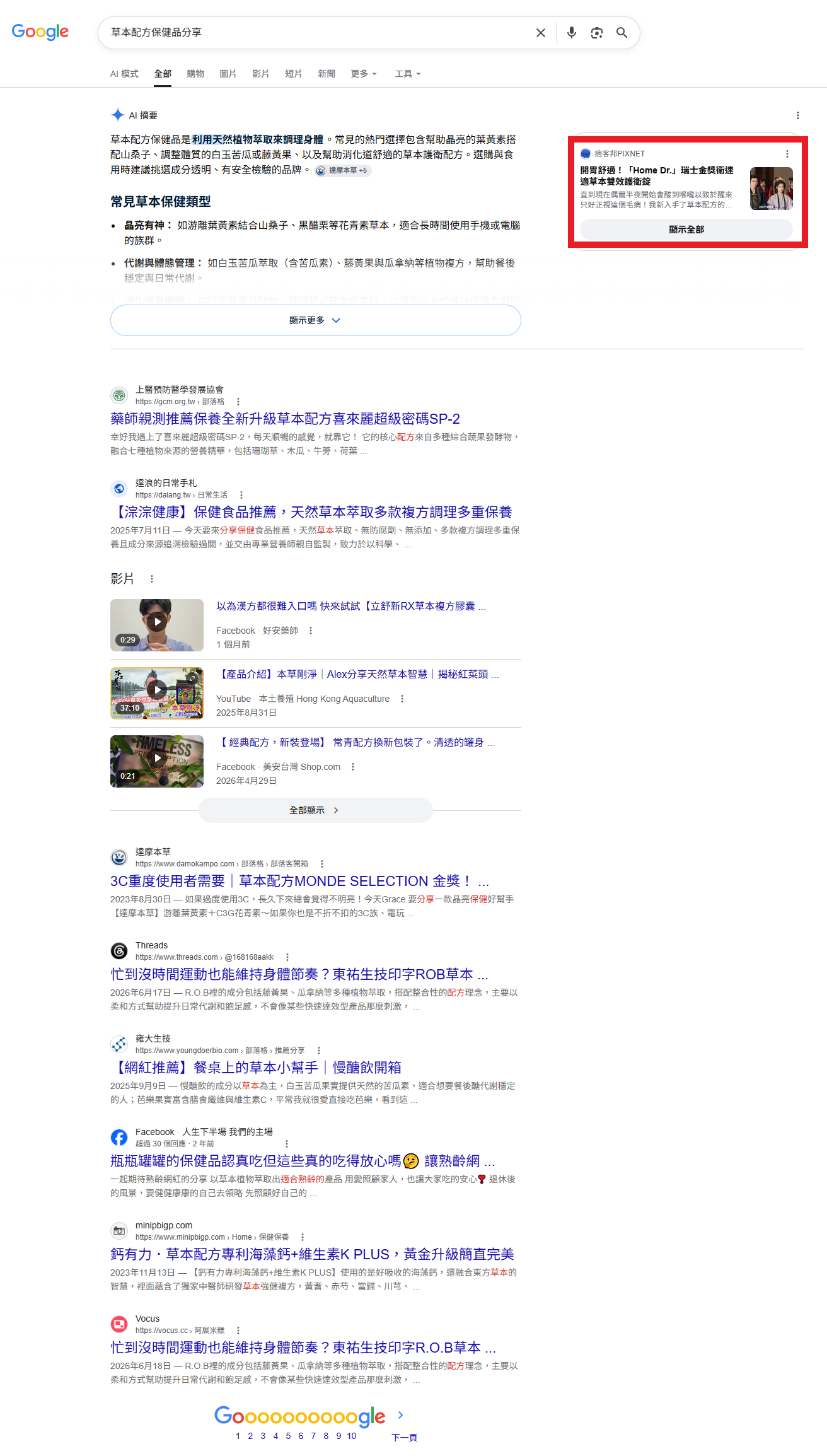Switch to 短片 tab
The width and height of the screenshot is (827, 1456).
[294, 74]
